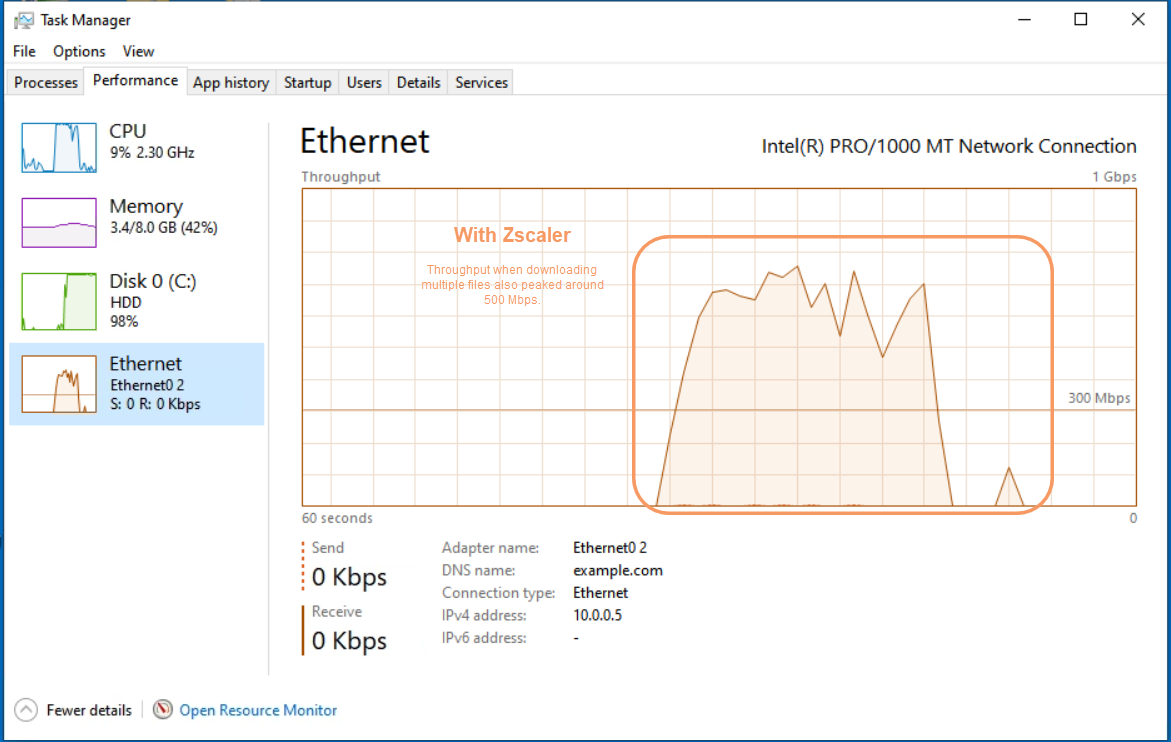Switch to the App history tab
Image resolution: width=1171 pixels, height=742 pixels.
[230, 83]
